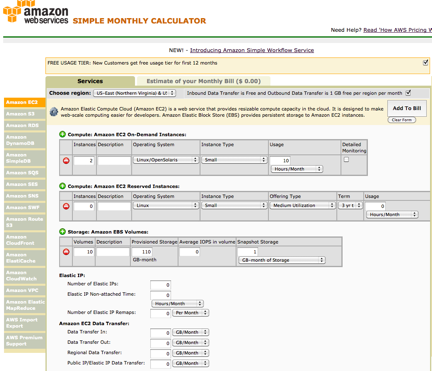Viewport: 432px width, 371px height.
Task: Select Amazon SES in the sidebar
Action: pyautogui.click(x=25, y=184)
